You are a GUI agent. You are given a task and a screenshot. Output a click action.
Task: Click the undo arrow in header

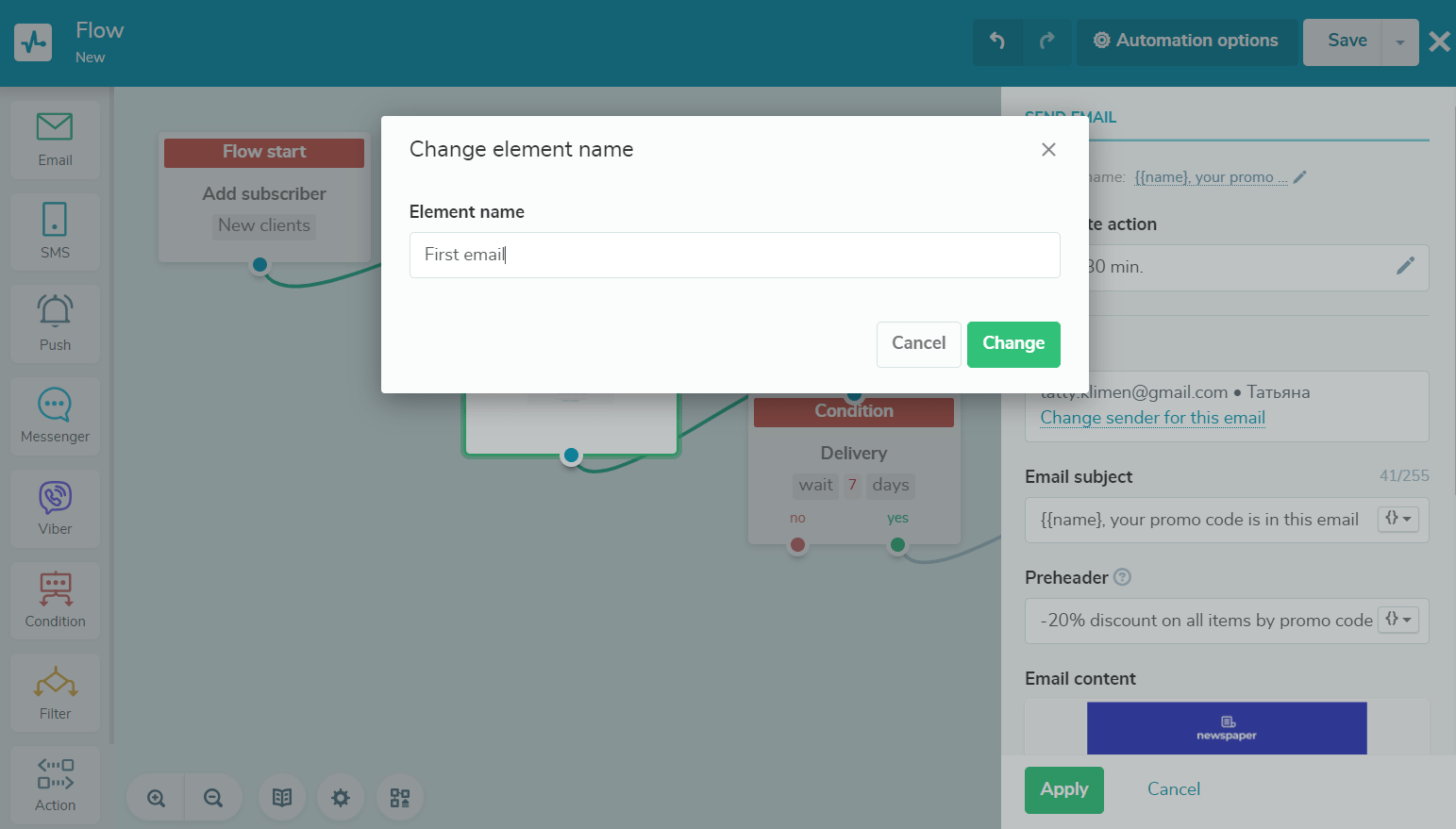click(997, 41)
